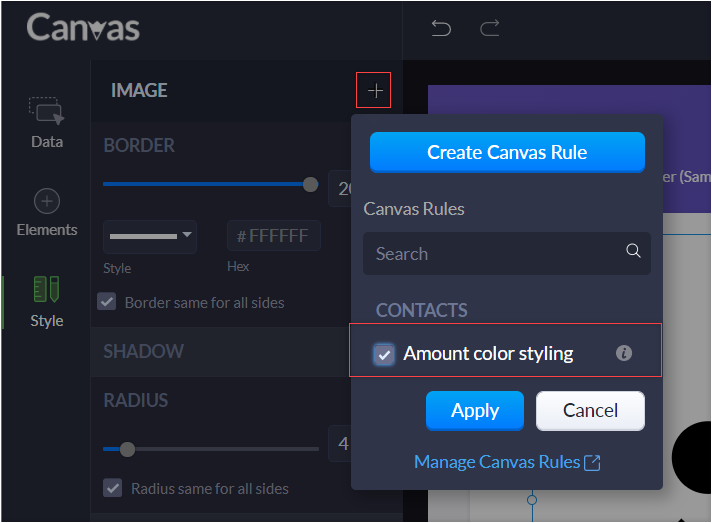Click the #FFFFFF hex color field

274,236
